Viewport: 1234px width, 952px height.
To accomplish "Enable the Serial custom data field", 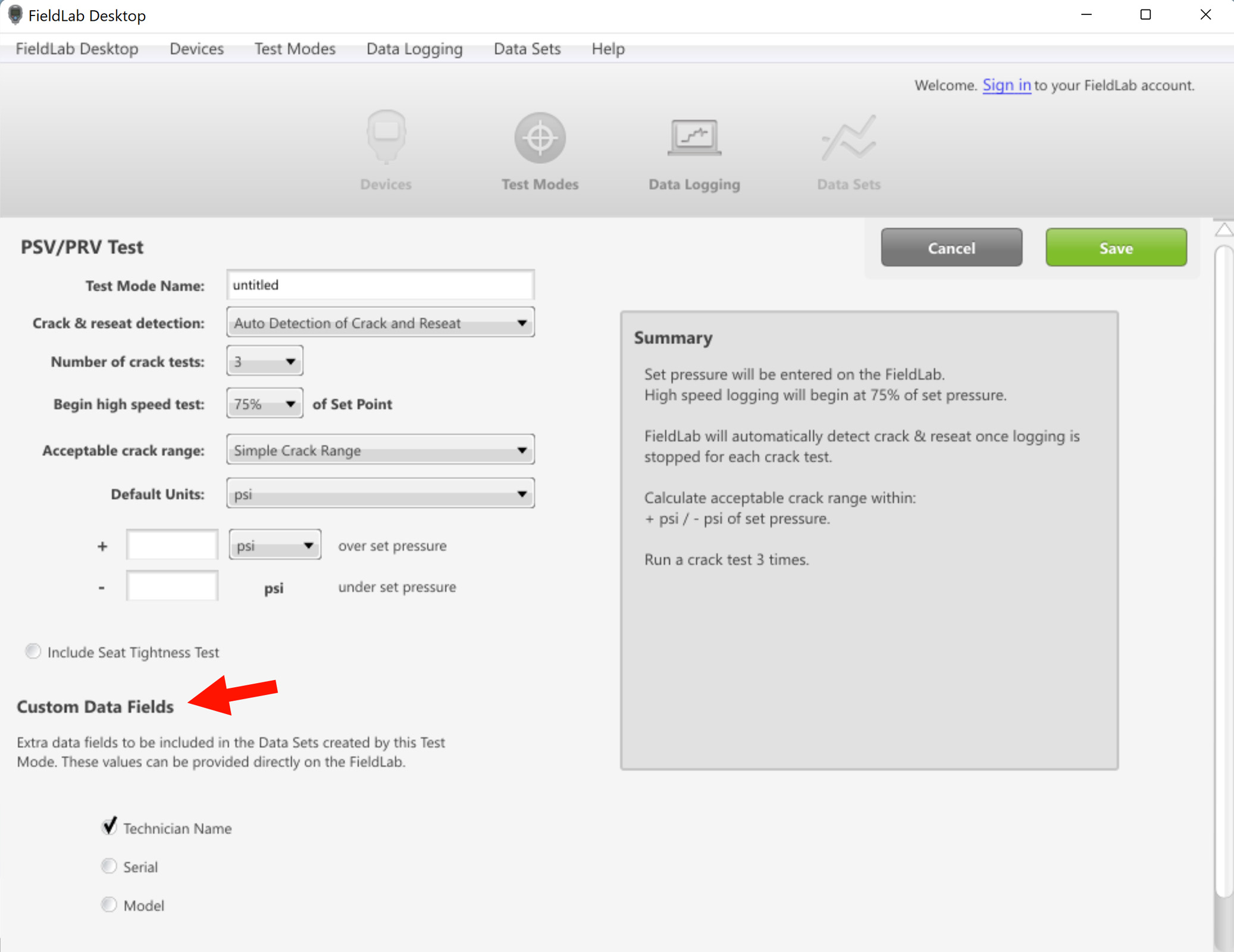I will [109, 866].
